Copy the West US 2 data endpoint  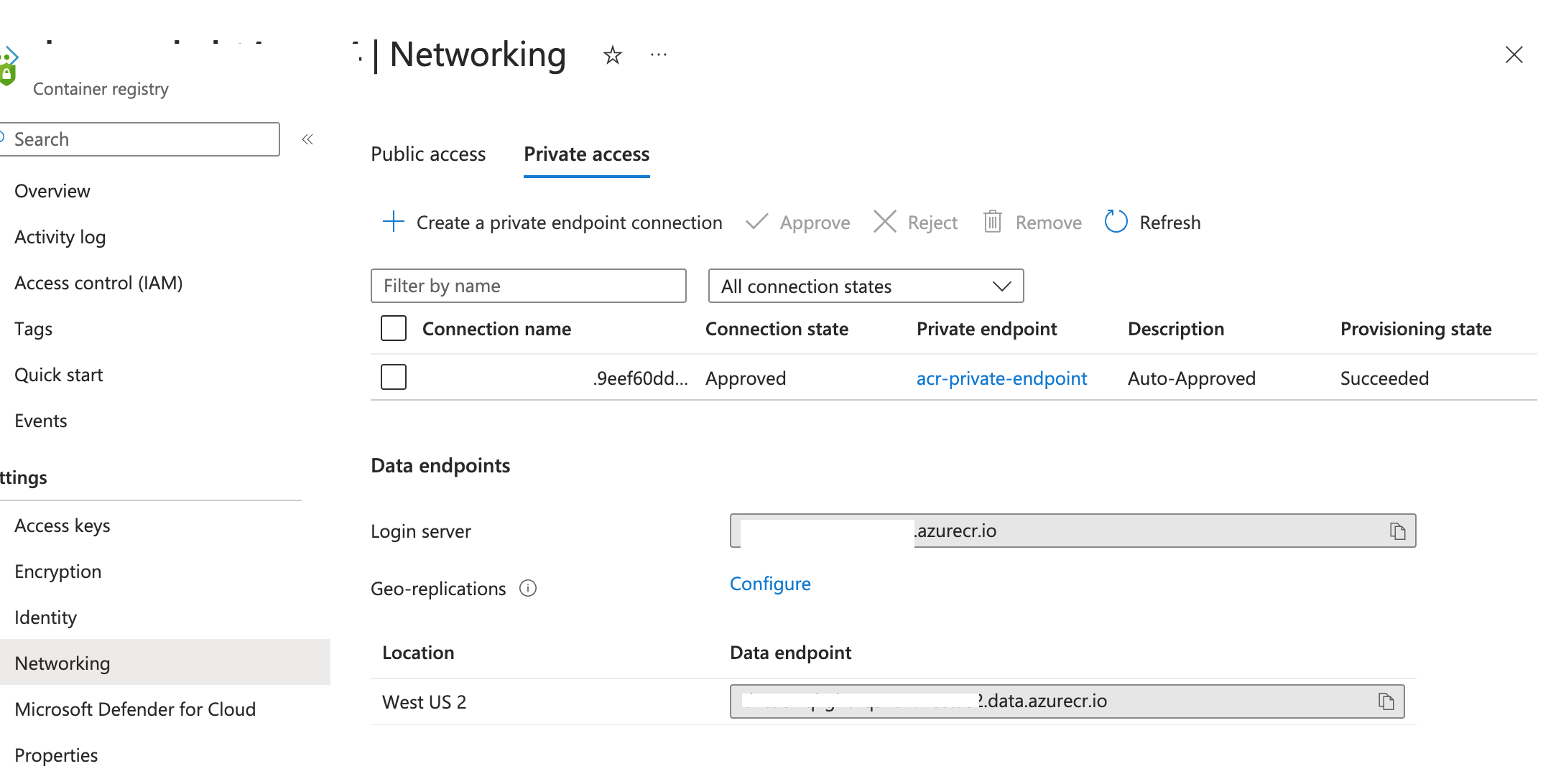pos(1386,701)
